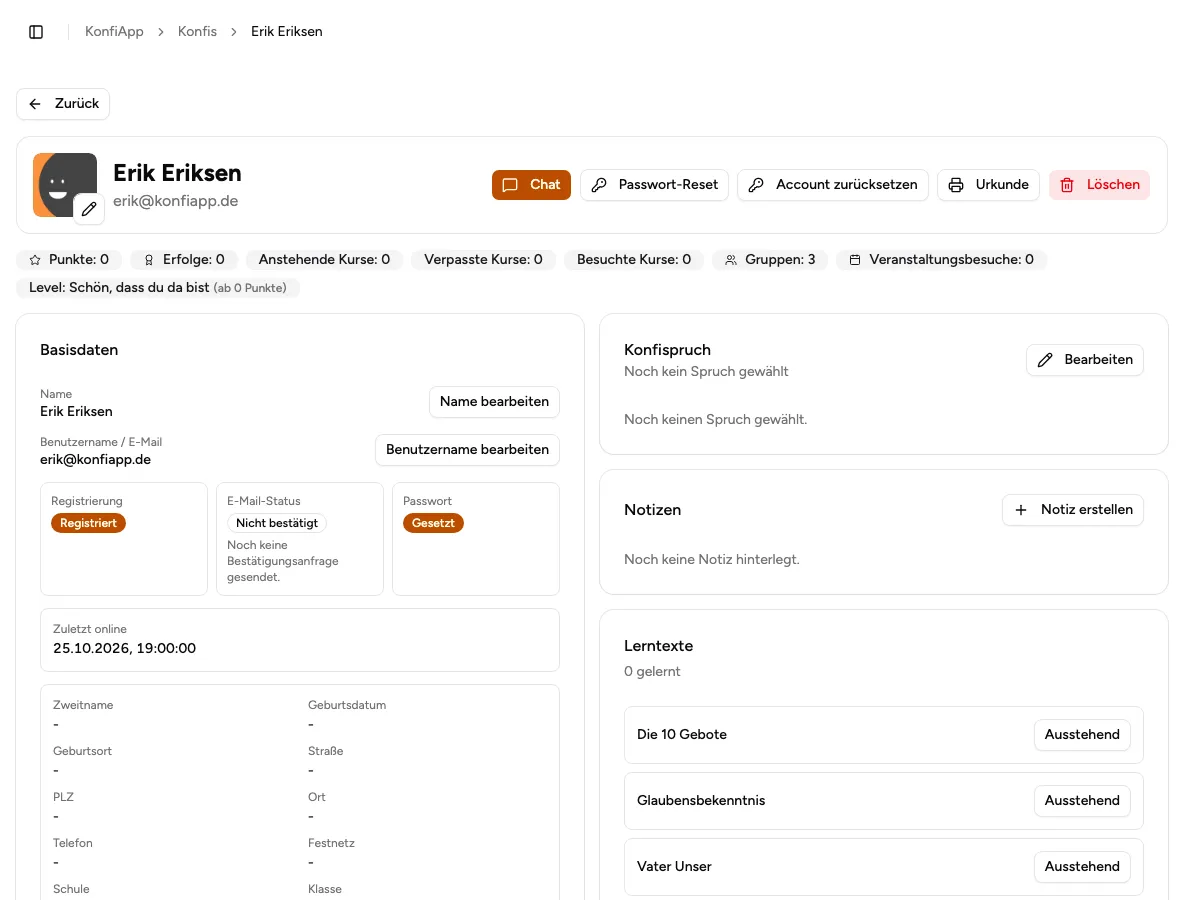Image resolution: width=1184 pixels, height=900 pixels.
Task: Open chat with Erik Eriksen
Action: click(531, 185)
